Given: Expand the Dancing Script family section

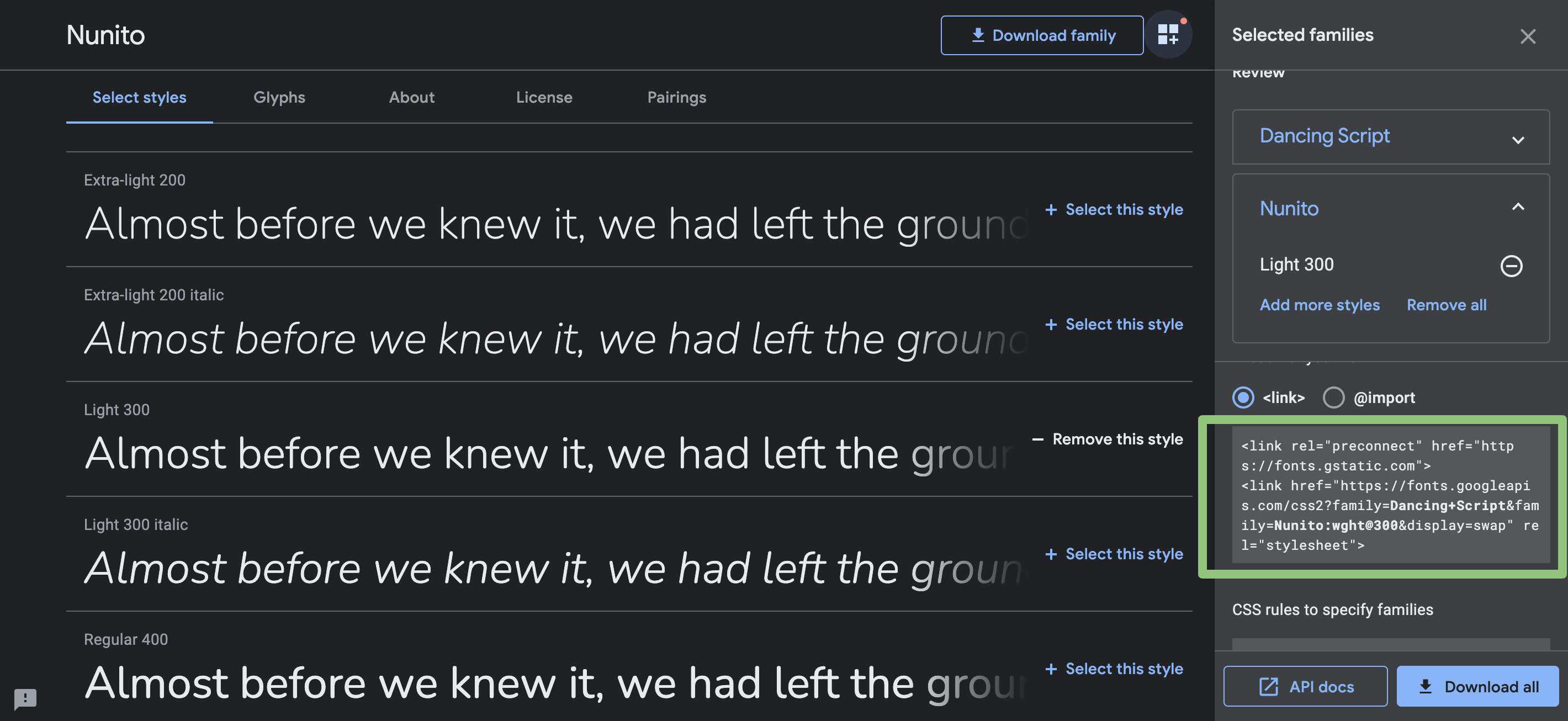Looking at the screenshot, I should [x=1517, y=140].
